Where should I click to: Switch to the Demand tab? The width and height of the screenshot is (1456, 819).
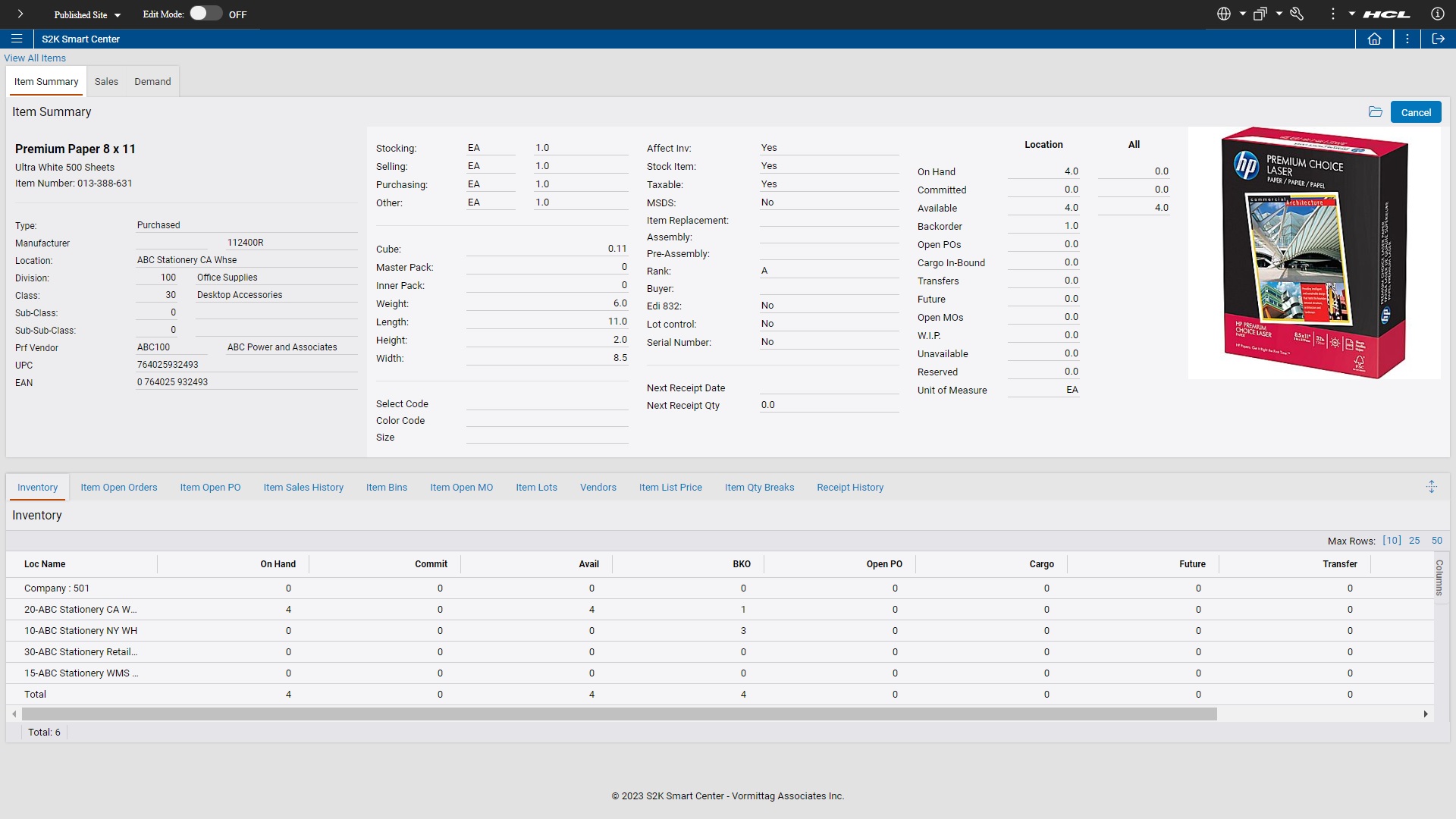pos(152,81)
